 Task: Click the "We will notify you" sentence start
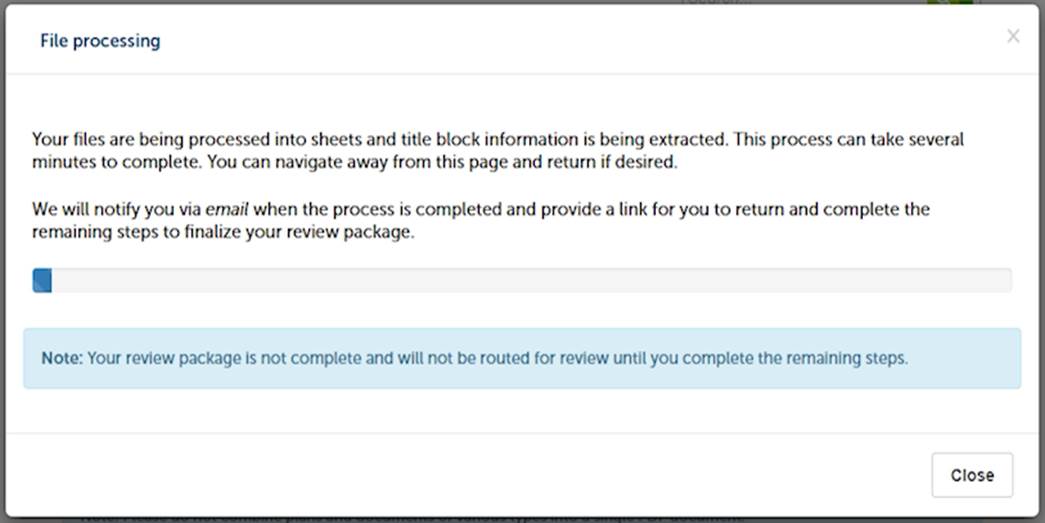click(95, 210)
